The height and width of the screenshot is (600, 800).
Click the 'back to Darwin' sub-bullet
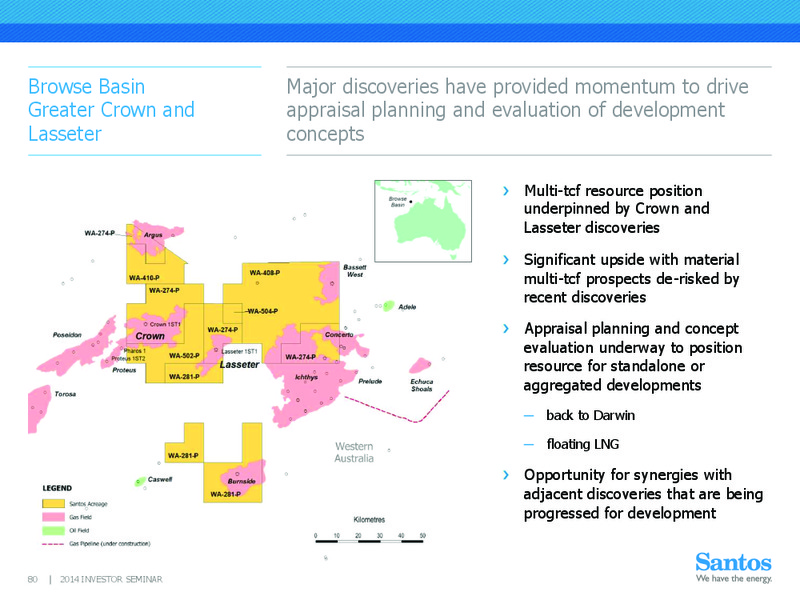click(x=590, y=415)
